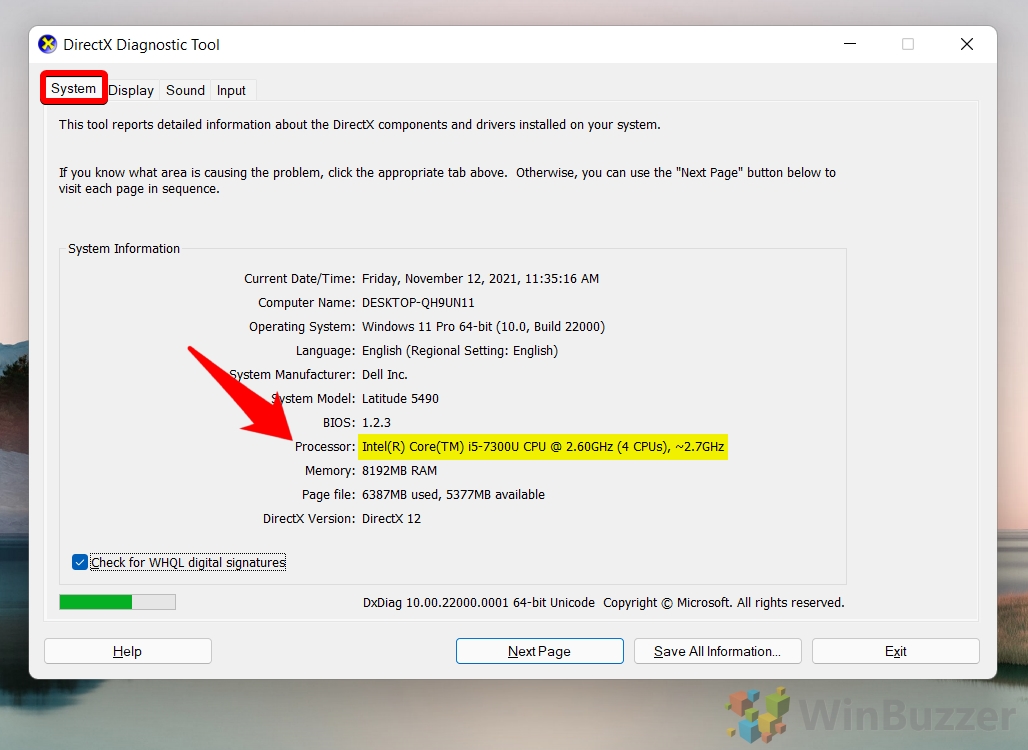Click the System Model value Latitude 5490
This screenshot has height=750, width=1028.
[401, 399]
